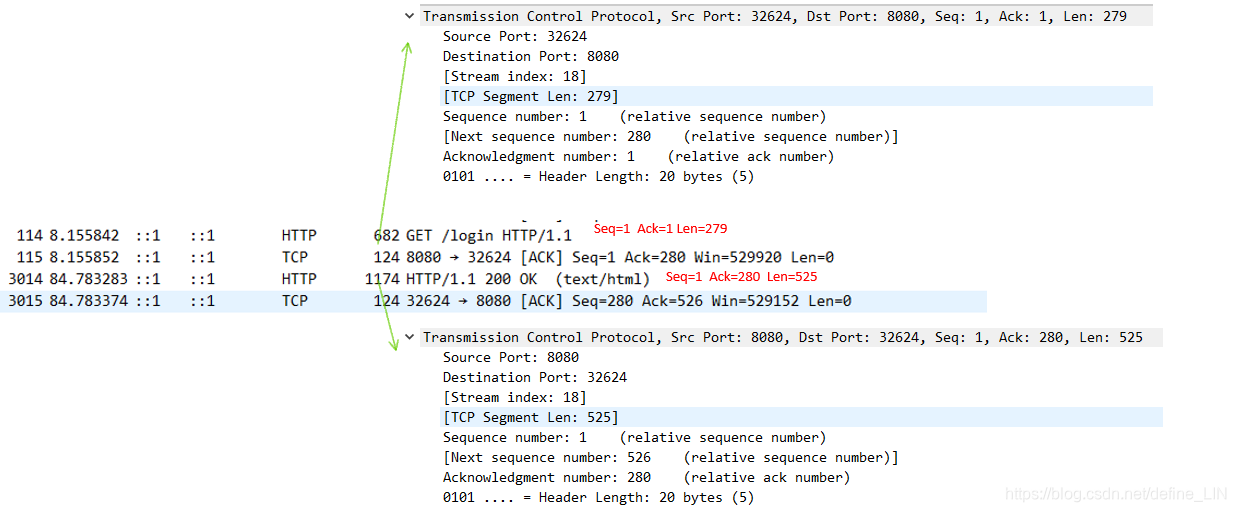Select the 'Source Port: 32624' field
Image resolution: width=1236 pixels, height=512 pixels.
pos(515,36)
